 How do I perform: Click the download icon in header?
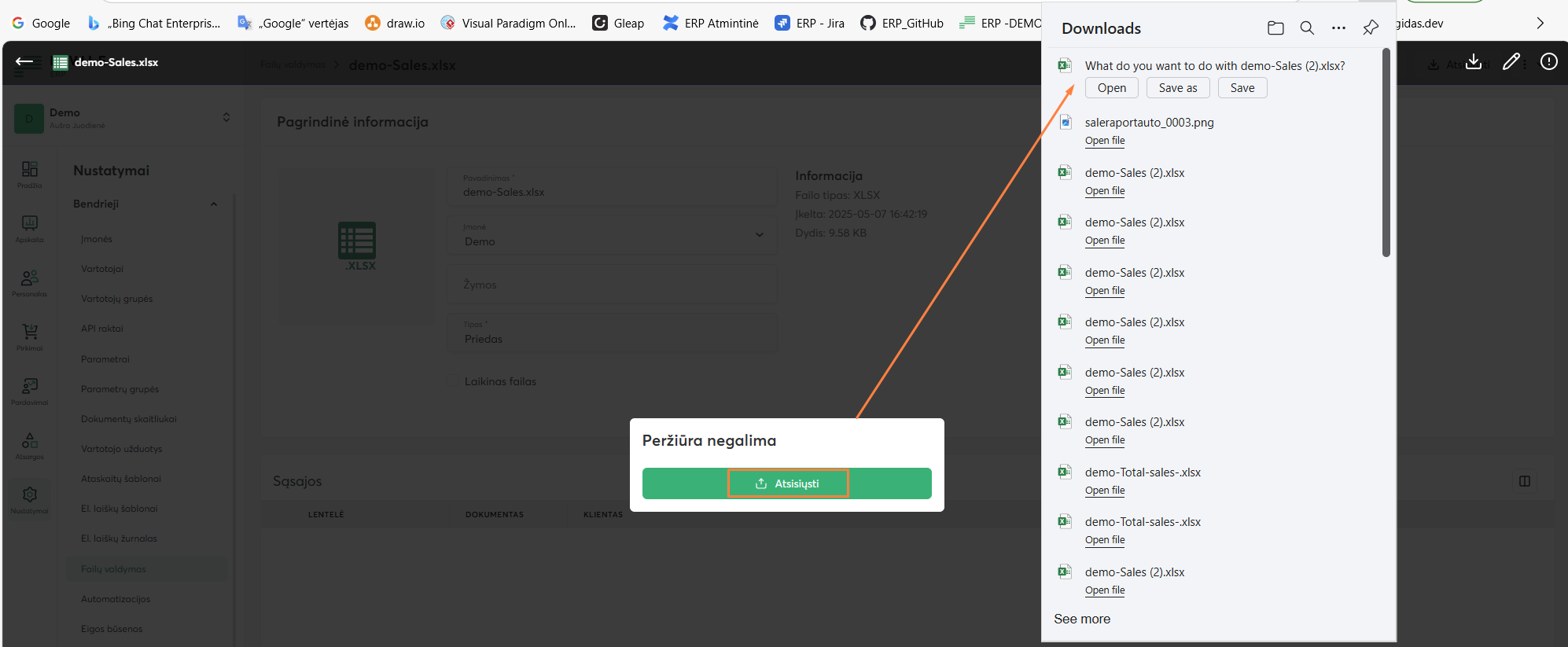(x=1474, y=62)
